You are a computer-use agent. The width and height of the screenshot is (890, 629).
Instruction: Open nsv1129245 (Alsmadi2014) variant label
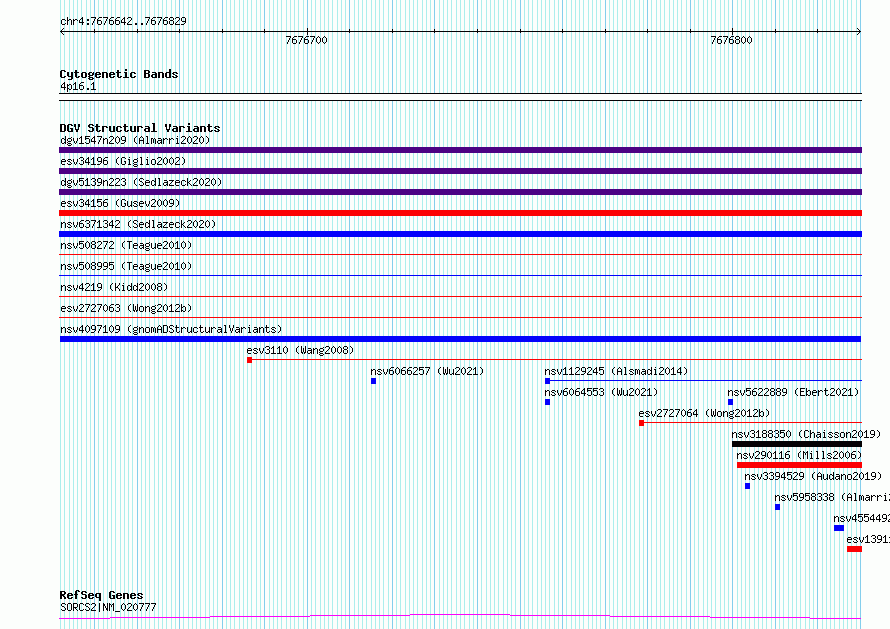pos(616,371)
